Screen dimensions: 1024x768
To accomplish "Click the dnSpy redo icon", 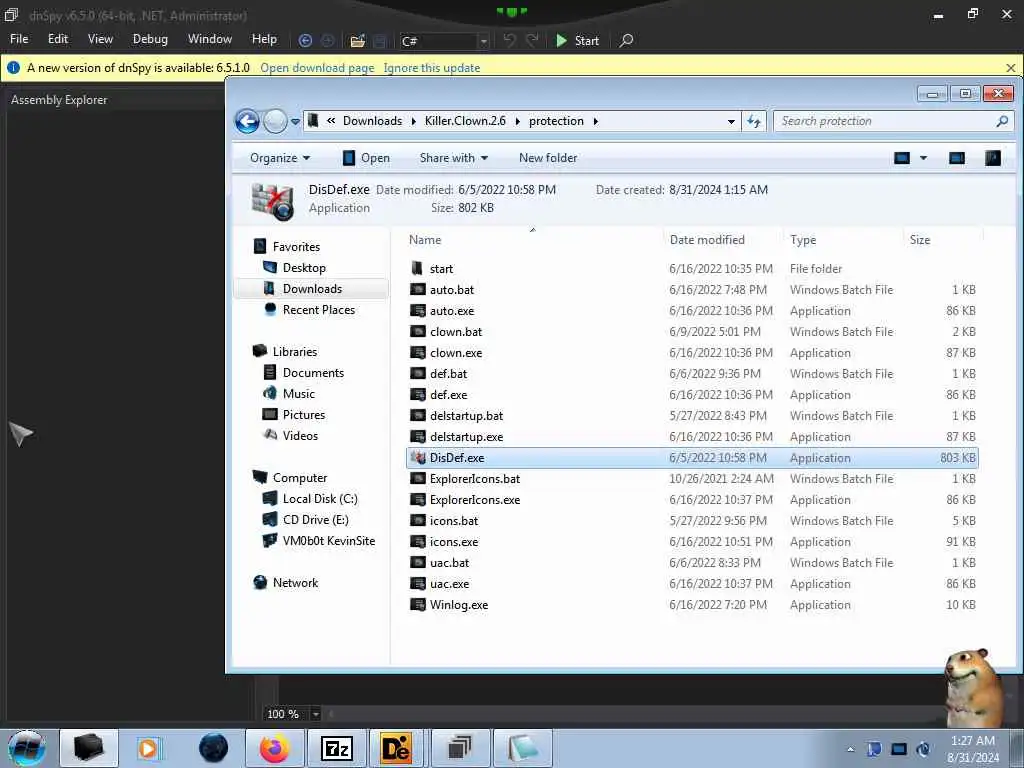I will (x=532, y=40).
